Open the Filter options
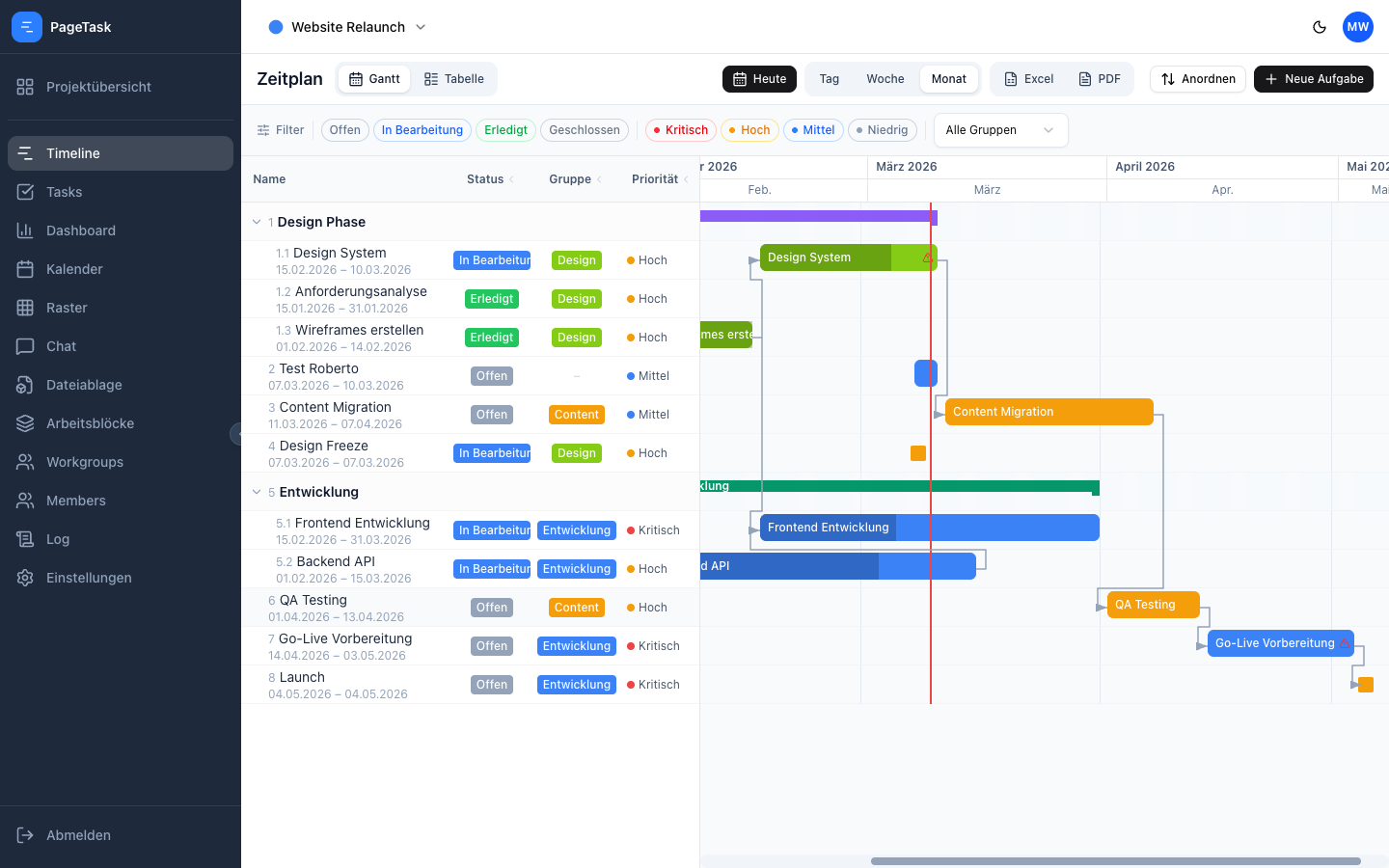 [x=280, y=129]
